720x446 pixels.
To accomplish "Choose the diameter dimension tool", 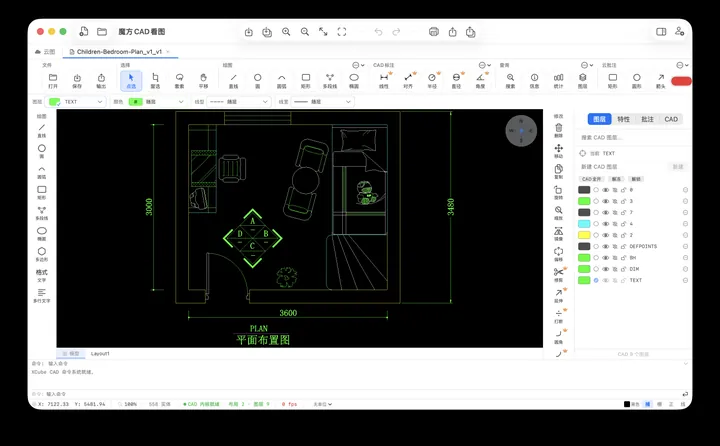I will 456,81.
